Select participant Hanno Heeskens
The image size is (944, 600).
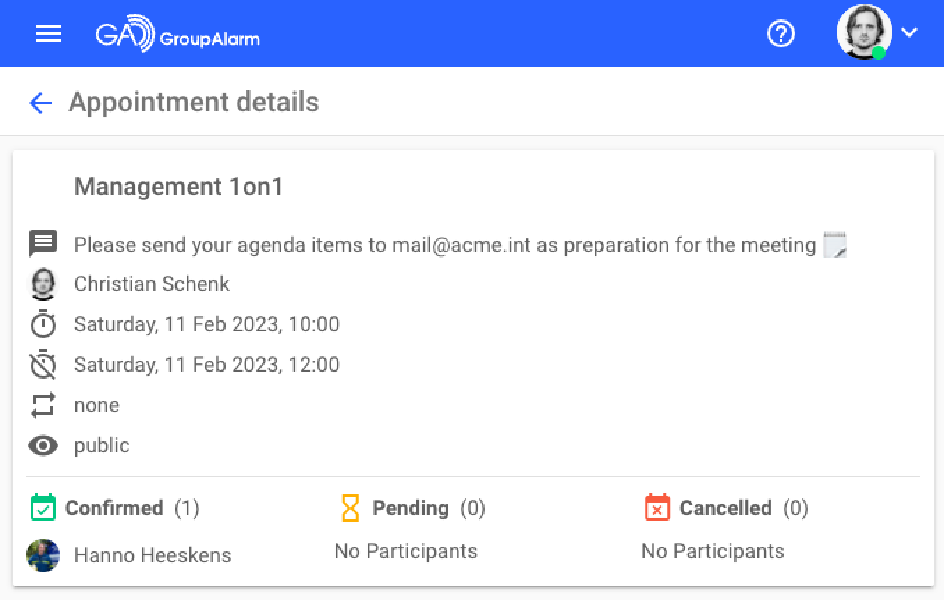click(152, 555)
